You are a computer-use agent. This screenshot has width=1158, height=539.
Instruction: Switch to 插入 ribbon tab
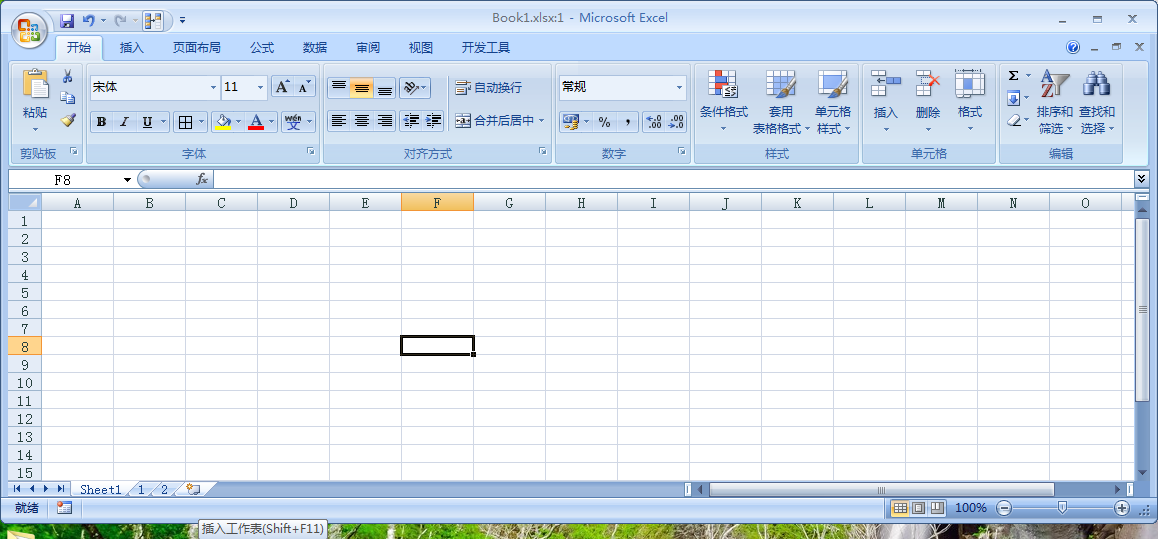coord(132,48)
